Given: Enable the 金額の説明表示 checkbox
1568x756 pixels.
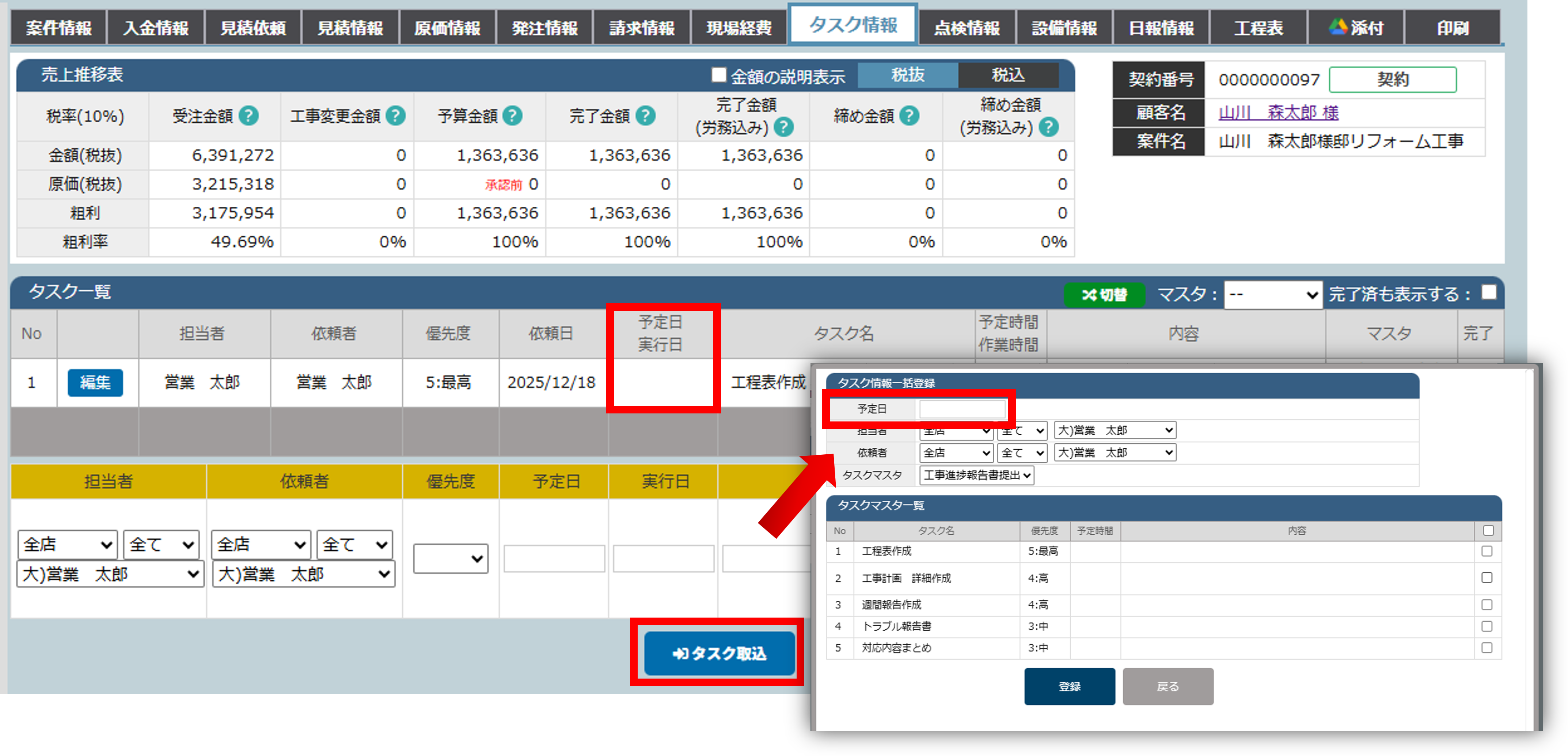Looking at the screenshot, I should 719,75.
